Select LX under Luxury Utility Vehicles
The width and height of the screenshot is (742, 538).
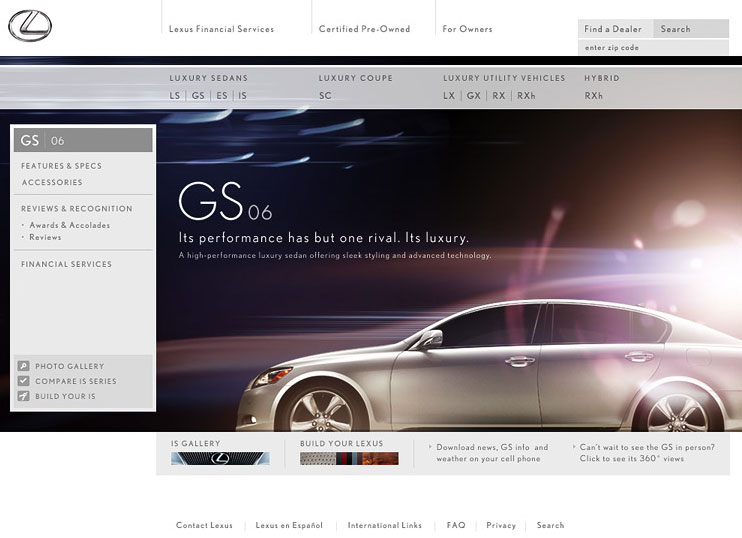click(449, 96)
